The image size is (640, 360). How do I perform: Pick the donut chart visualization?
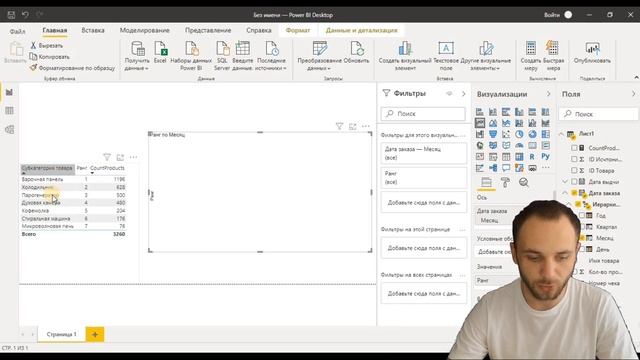532,134
